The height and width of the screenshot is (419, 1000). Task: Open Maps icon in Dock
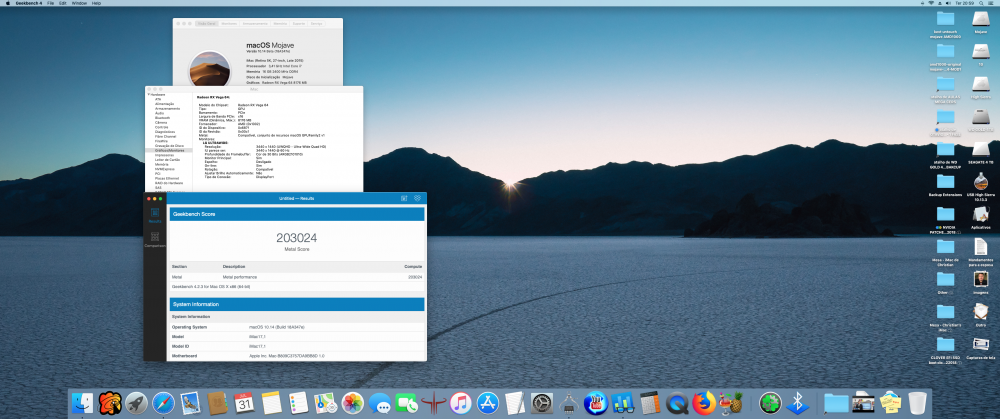[325, 403]
